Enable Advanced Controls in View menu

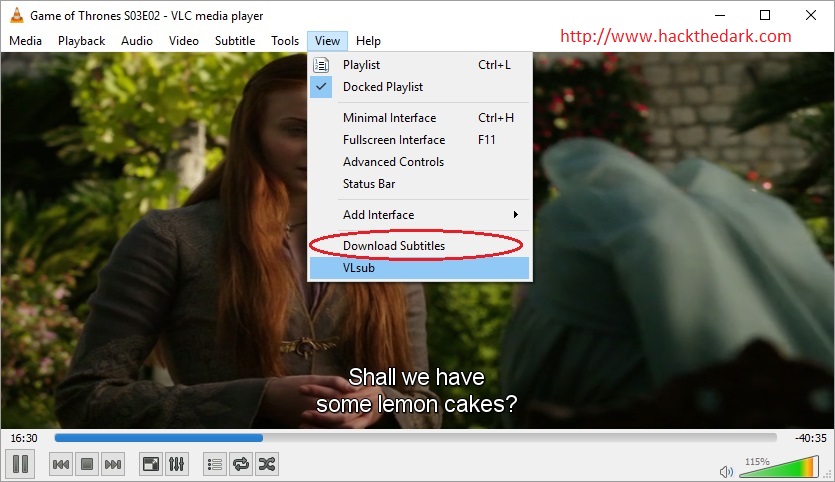point(420,161)
